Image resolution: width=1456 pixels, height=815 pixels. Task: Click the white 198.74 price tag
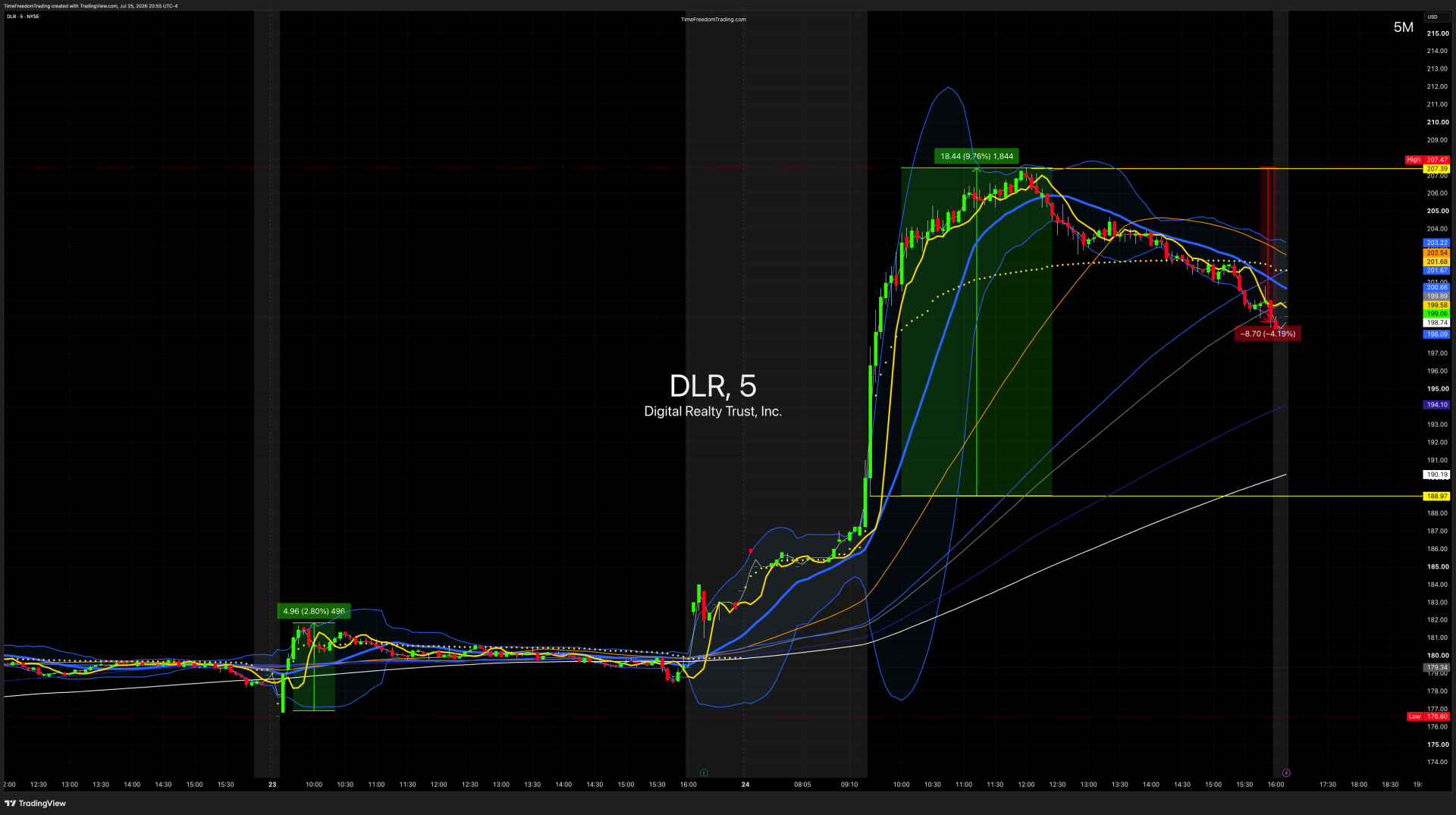[x=1436, y=323]
